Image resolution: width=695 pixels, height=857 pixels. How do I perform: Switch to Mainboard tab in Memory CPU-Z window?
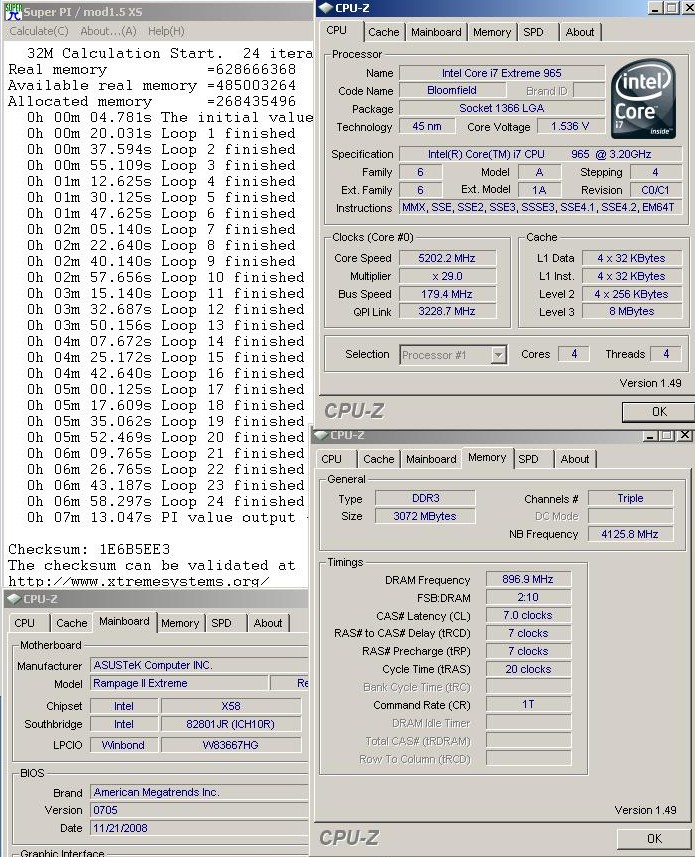pos(431,459)
